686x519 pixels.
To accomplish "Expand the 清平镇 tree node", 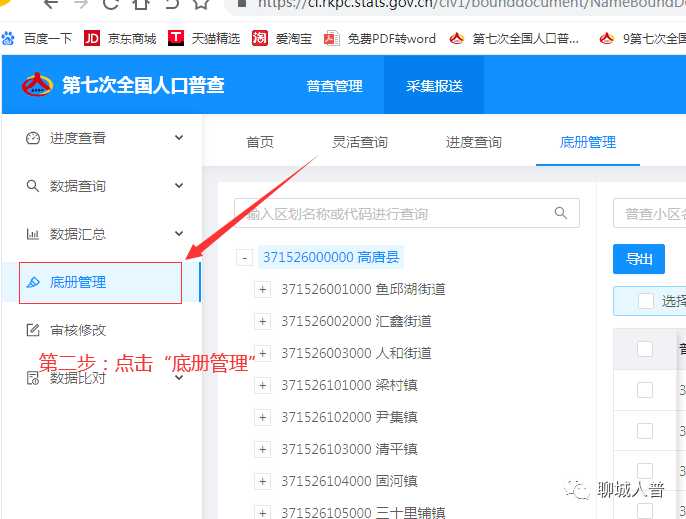I will 262,449.
